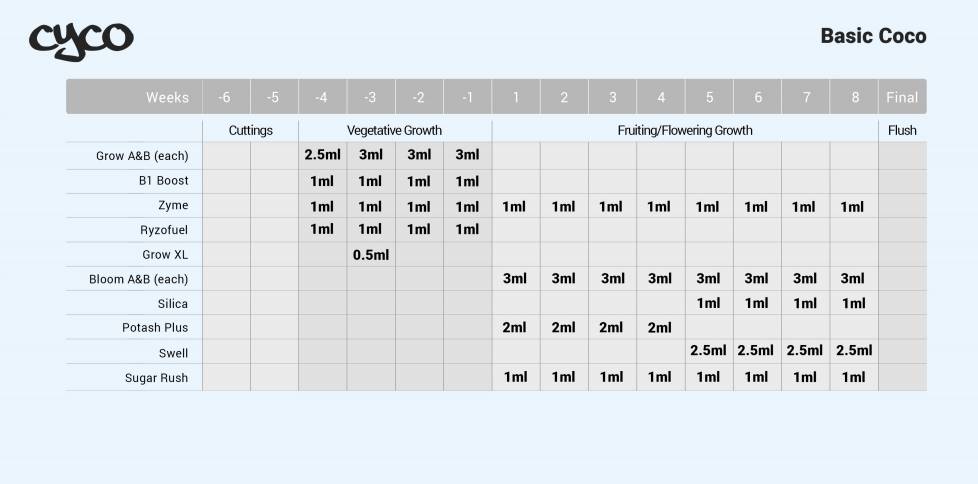This screenshot has height=484, width=978.
Task: Select the Grow A&B (each) row label
Action: [142, 156]
